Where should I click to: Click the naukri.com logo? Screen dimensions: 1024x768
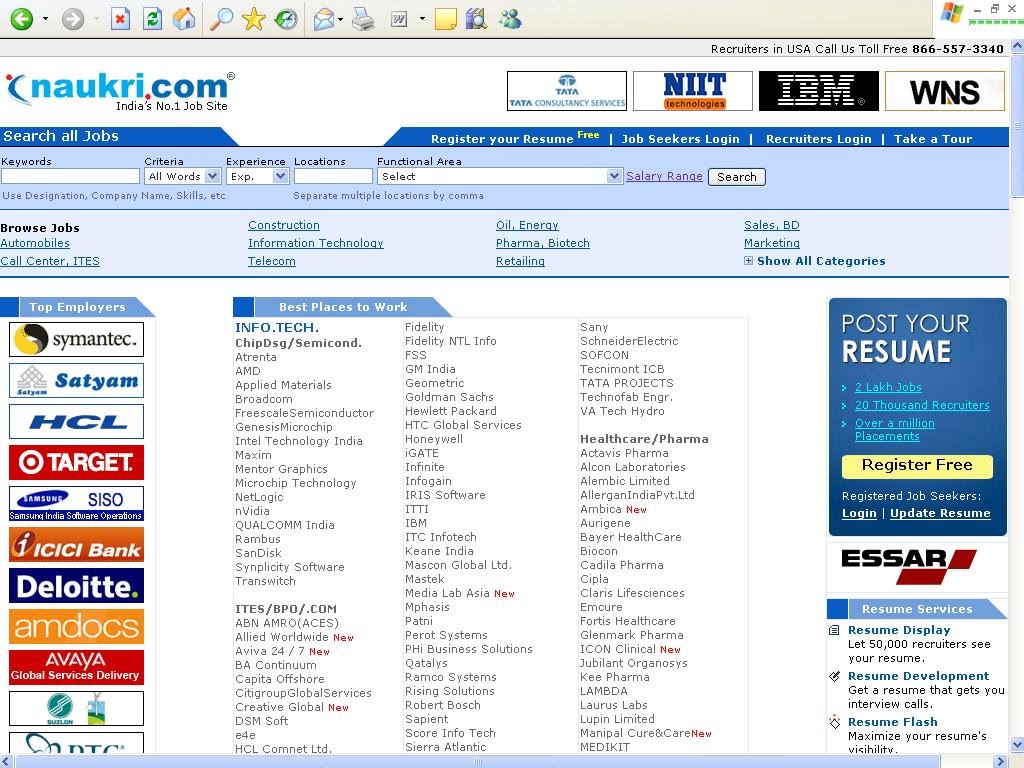120,91
